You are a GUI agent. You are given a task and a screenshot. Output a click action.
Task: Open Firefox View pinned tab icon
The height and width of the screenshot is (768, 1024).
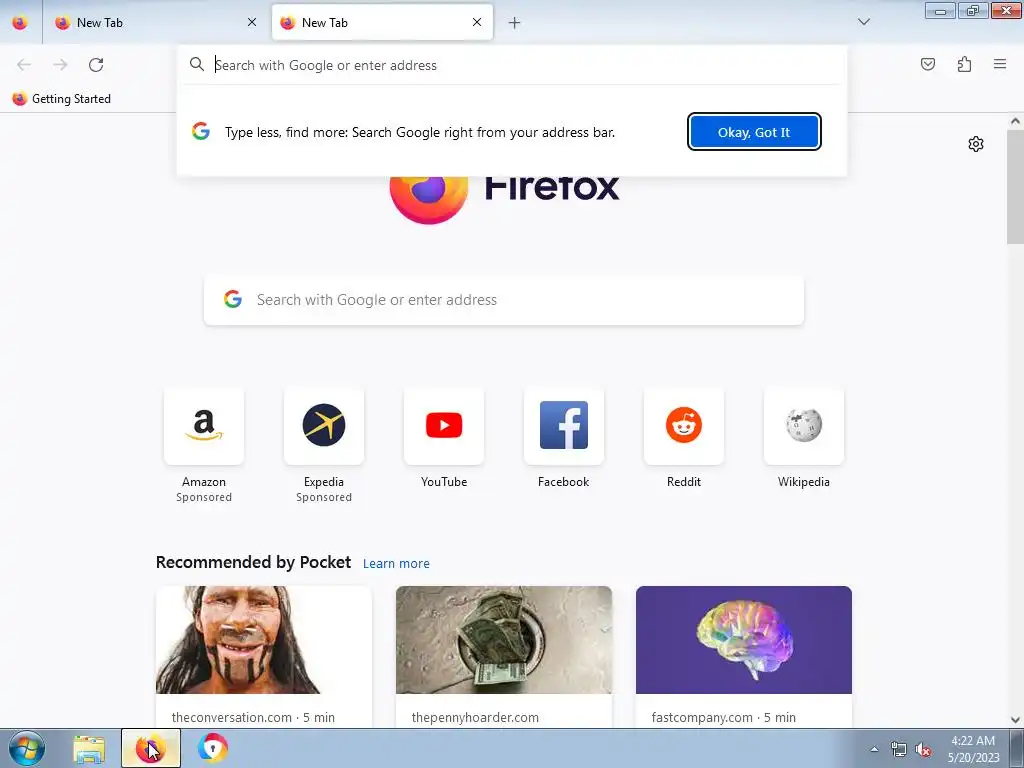click(x=20, y=22)
